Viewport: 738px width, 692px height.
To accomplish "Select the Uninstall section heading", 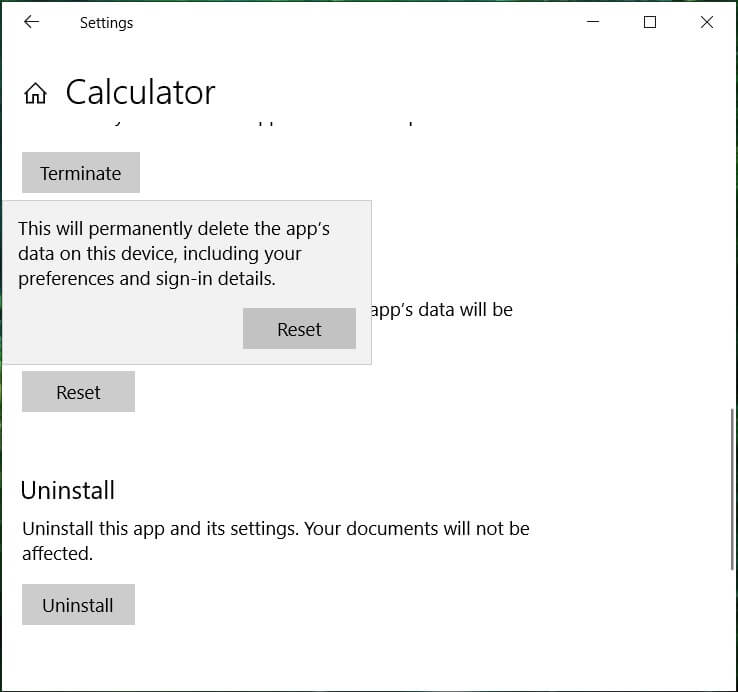I will (68, 490).
